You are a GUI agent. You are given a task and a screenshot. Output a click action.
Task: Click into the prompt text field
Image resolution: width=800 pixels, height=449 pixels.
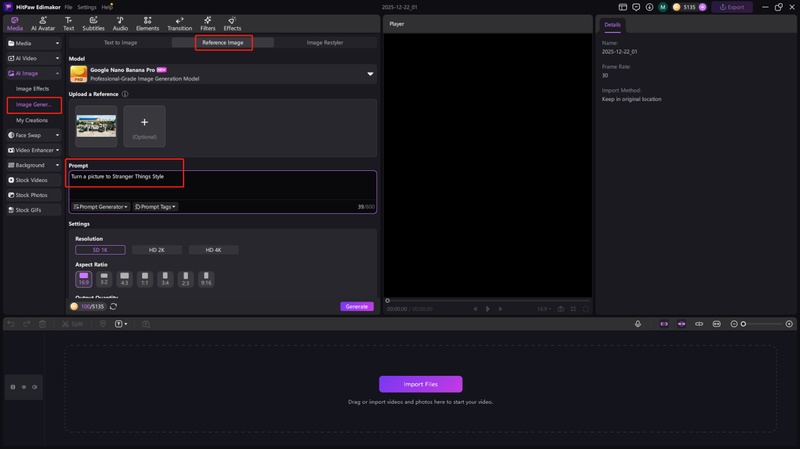click(x=223, y=185)
